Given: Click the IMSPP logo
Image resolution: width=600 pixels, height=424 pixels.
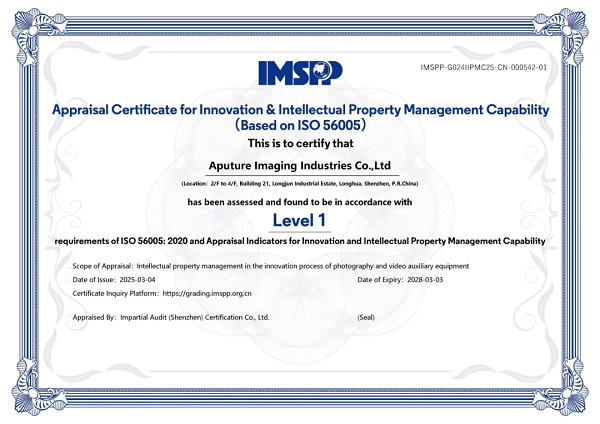Looking at the screenshot, I should click(x=300, y=73).
